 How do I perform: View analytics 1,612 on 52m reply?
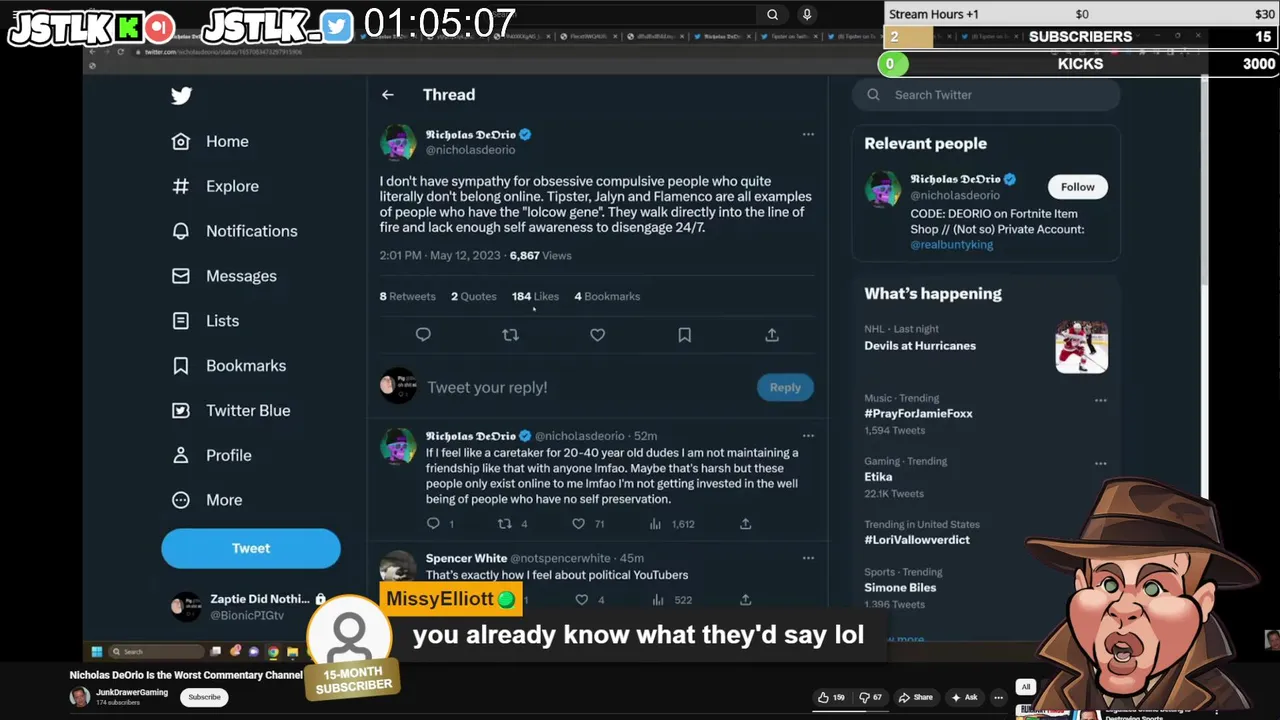click(x=672, y=524)
